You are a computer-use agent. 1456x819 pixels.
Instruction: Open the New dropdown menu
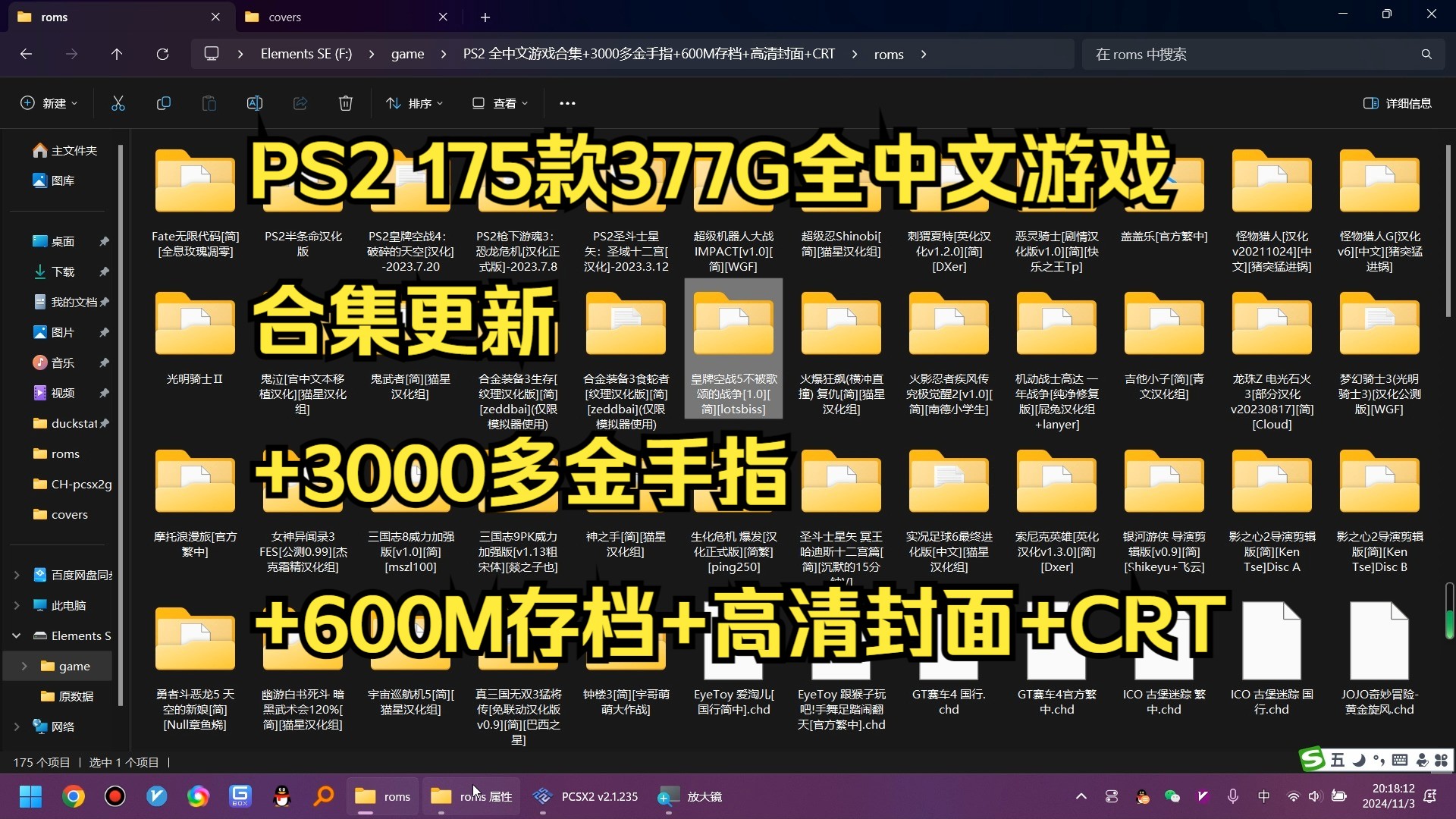[49, 103]
